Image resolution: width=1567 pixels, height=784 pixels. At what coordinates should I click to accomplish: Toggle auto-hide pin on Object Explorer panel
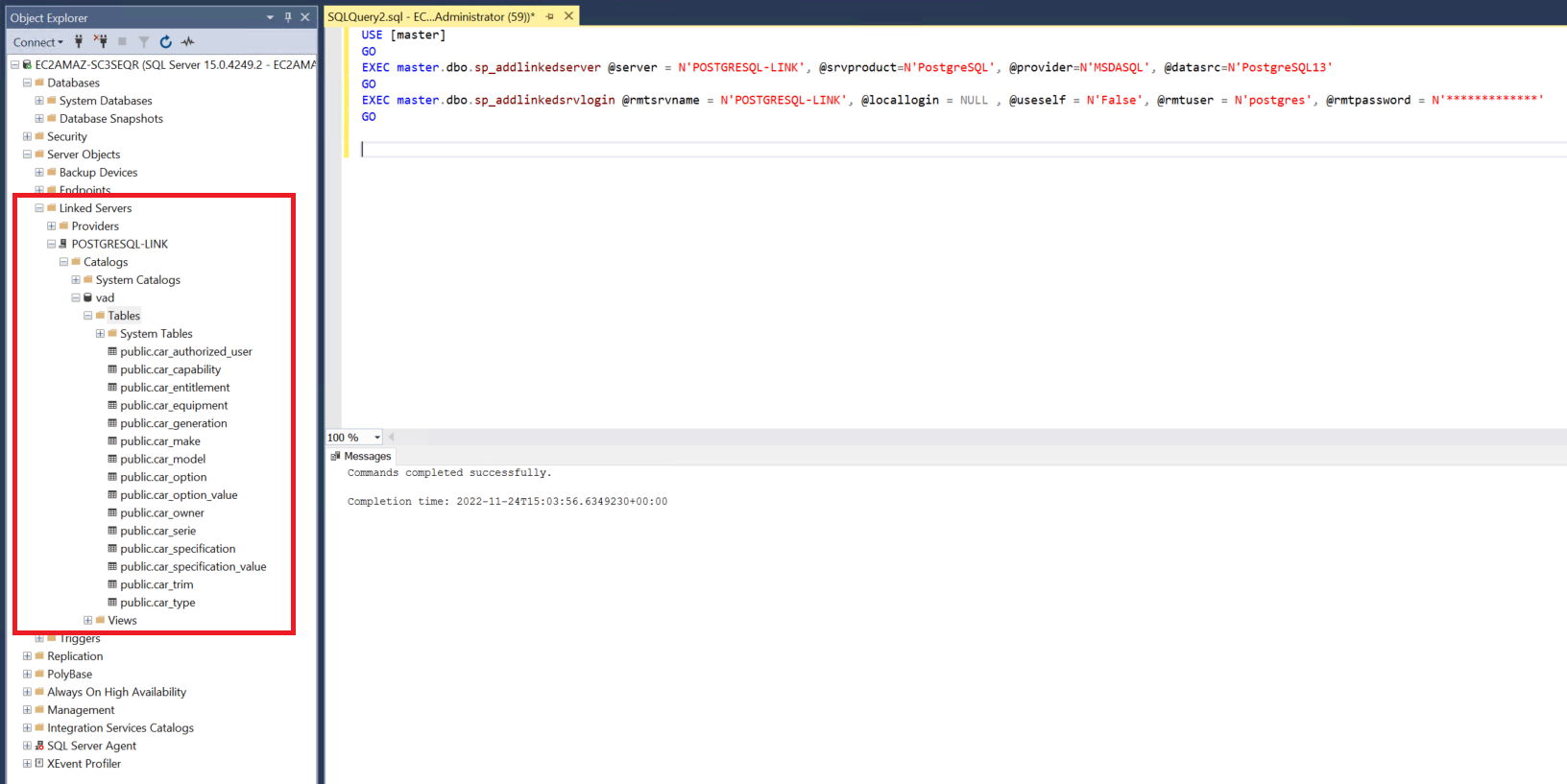coord(288,17)
